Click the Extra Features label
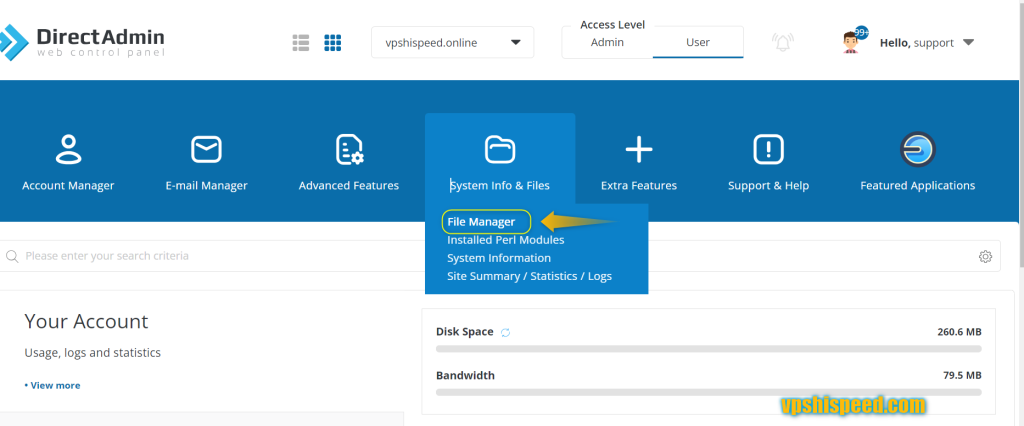This screenshot has height=426, width=1024. pyautogui.click(x=639, y=186)
